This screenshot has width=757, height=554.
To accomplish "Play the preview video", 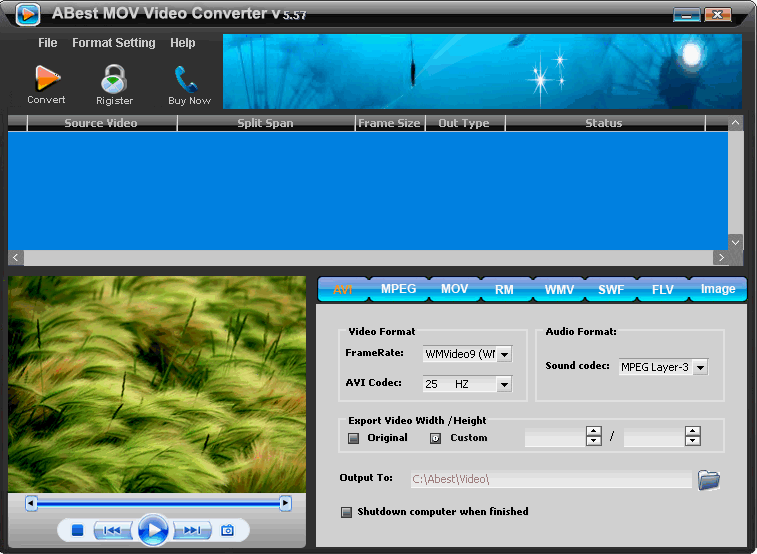I will [153, 530].
